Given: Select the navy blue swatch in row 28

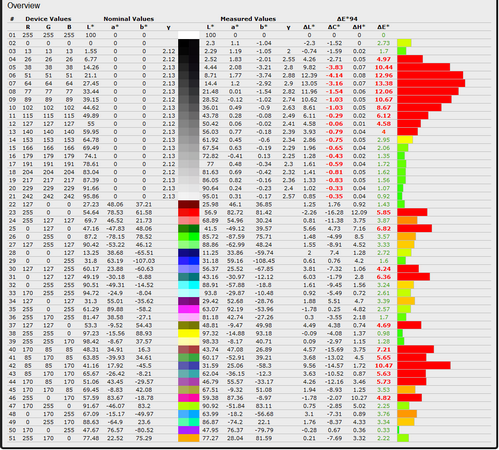Looking at the screenshot, I should tap(189, 253).
